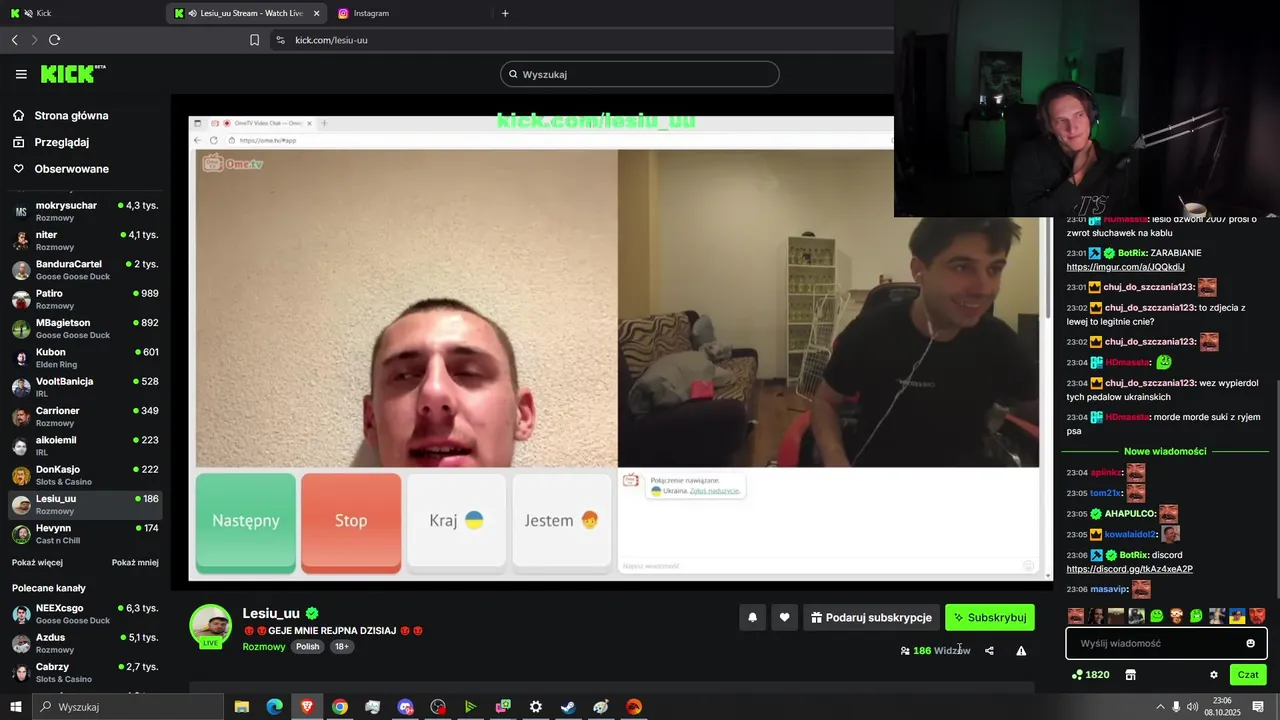Click the Rozmowy category link under stream title
This screenshot has height=720, width=1280.
(264, 647)
